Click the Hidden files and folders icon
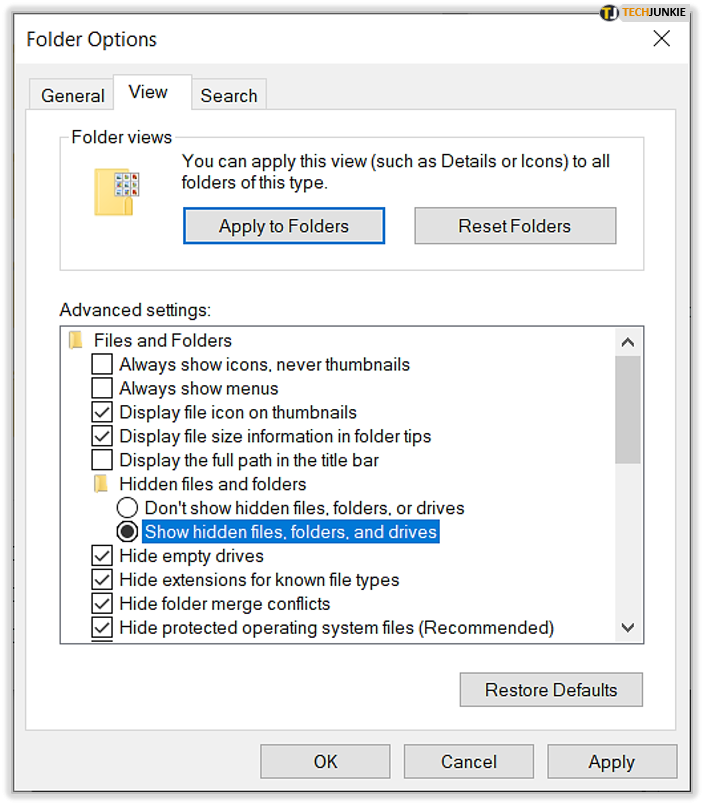This screenshot has height=805, width=704. (101, 484)
